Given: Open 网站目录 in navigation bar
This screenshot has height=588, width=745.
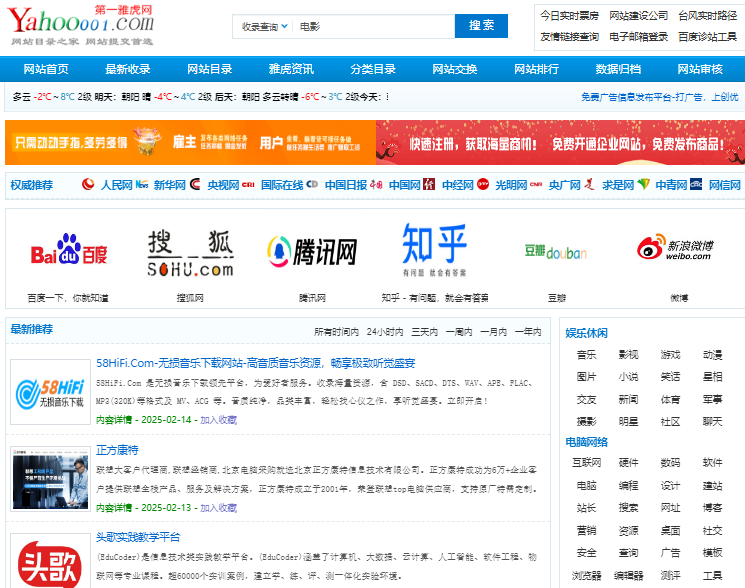Looking at the screenshot, I should [210, 69].
